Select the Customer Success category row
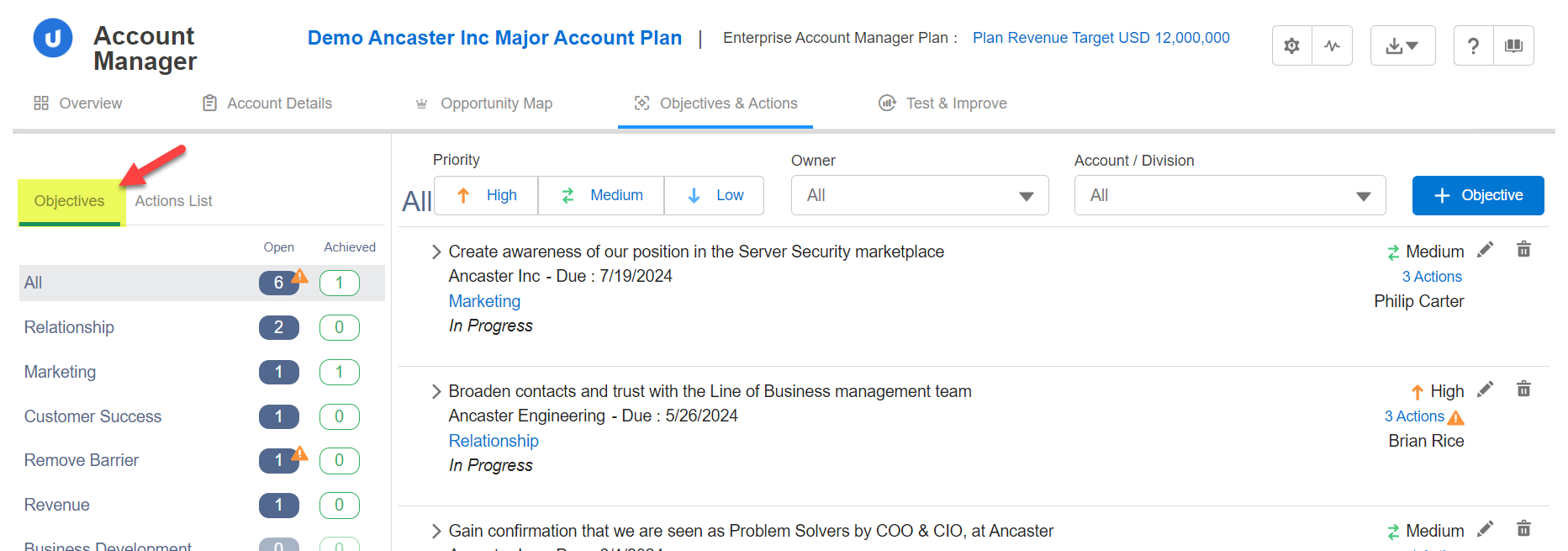This screenshot has width=1568, height=551. point(202,416)
